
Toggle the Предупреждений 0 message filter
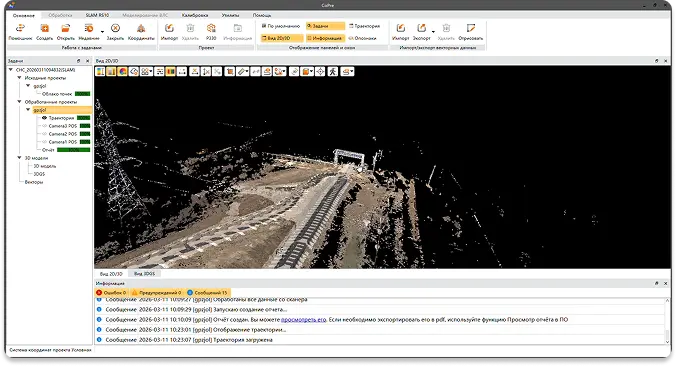(x=156, y=292)
